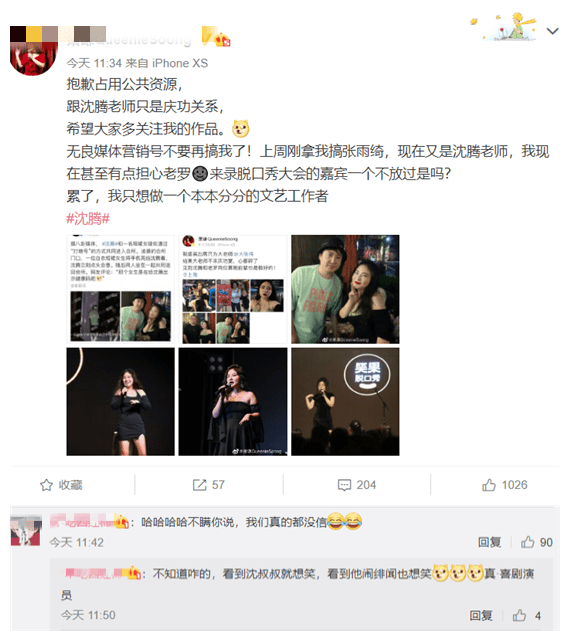Click the iPhone XS source link
This screenshot has width=570, height=641.
pos(180,63)
